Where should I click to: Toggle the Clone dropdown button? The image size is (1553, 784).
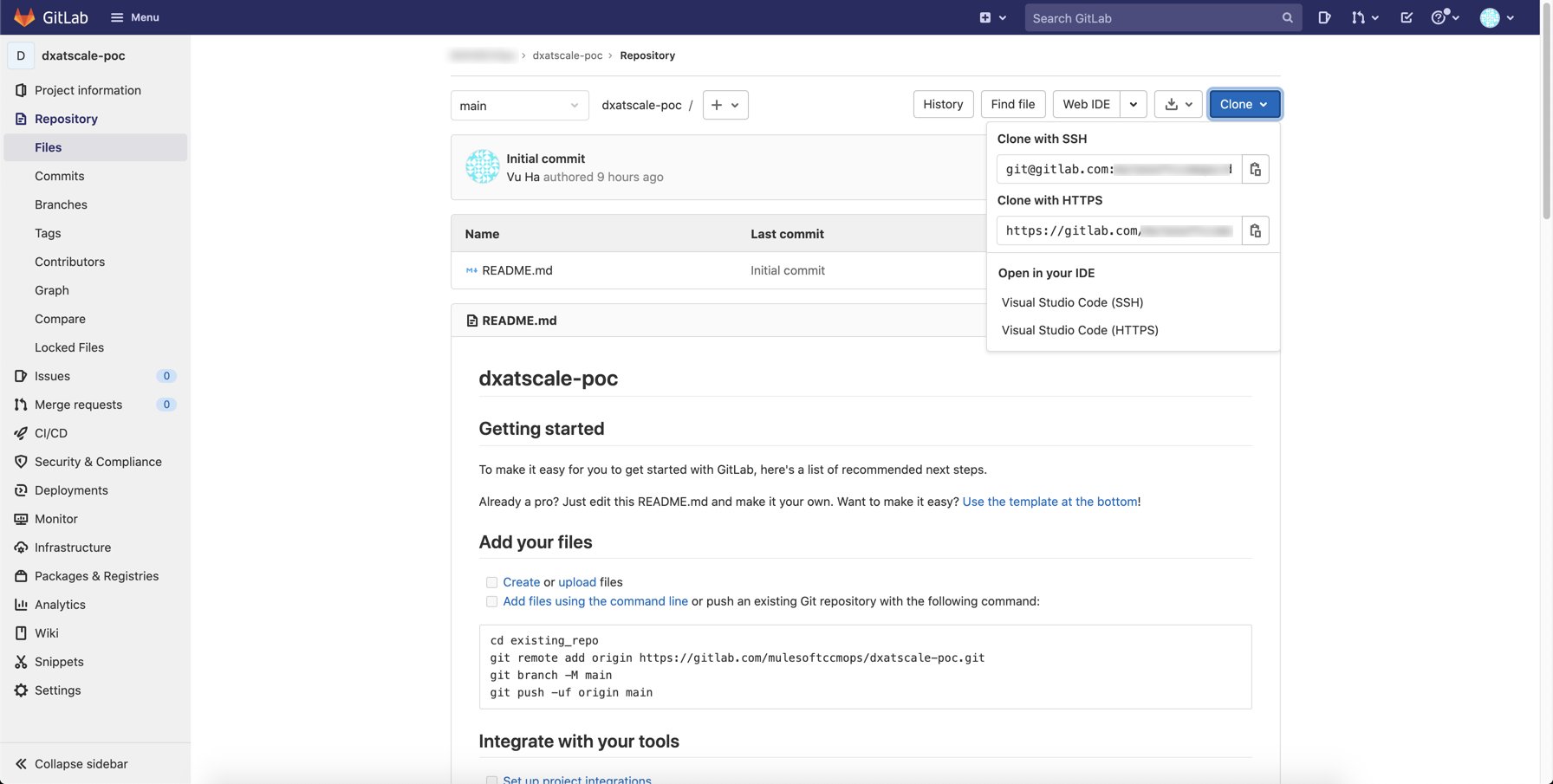(1244, 104)
